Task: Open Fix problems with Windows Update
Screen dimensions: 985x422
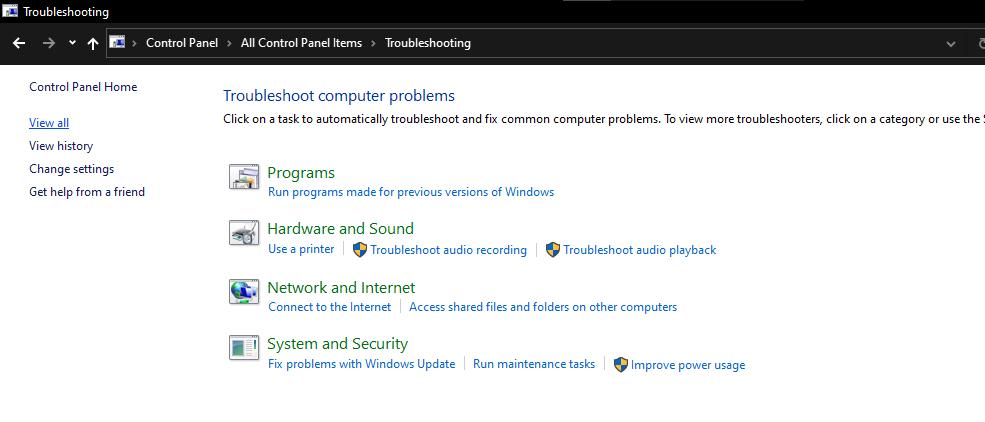Action: click(361, 364)
